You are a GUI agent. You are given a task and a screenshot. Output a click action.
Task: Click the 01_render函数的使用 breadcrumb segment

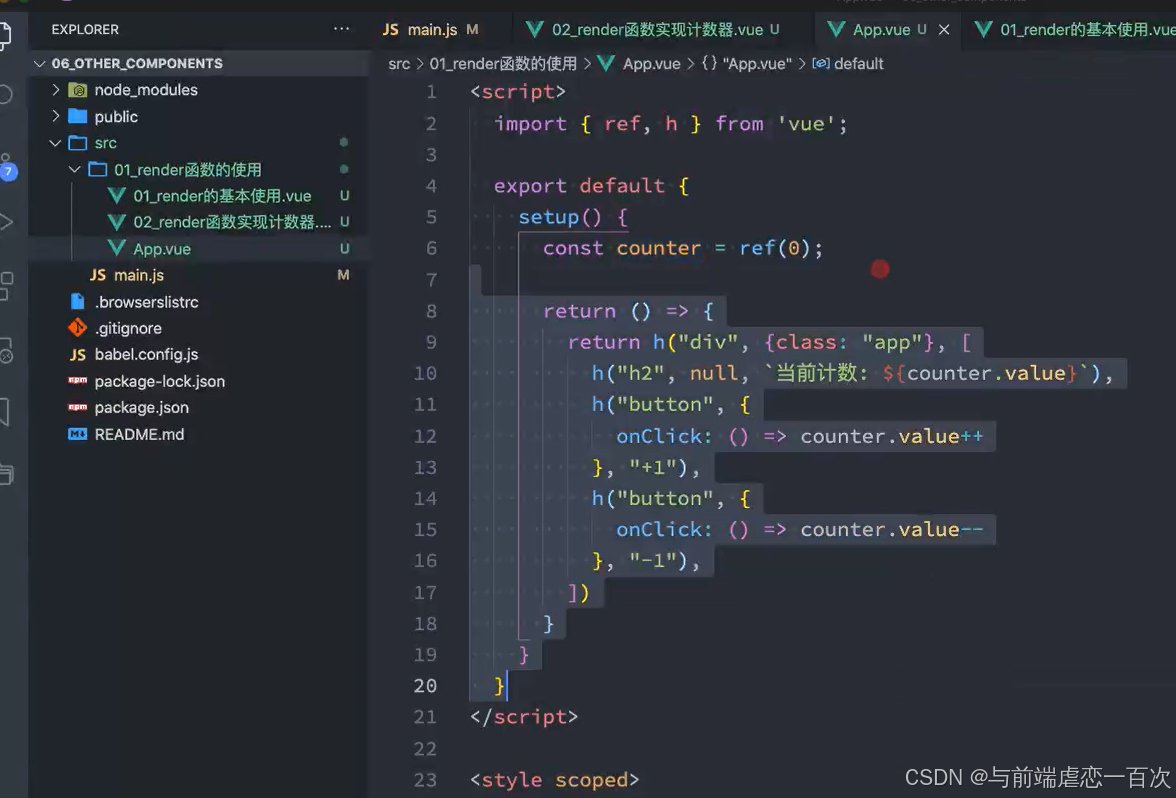pyautogui.click(x=503, y=64)
